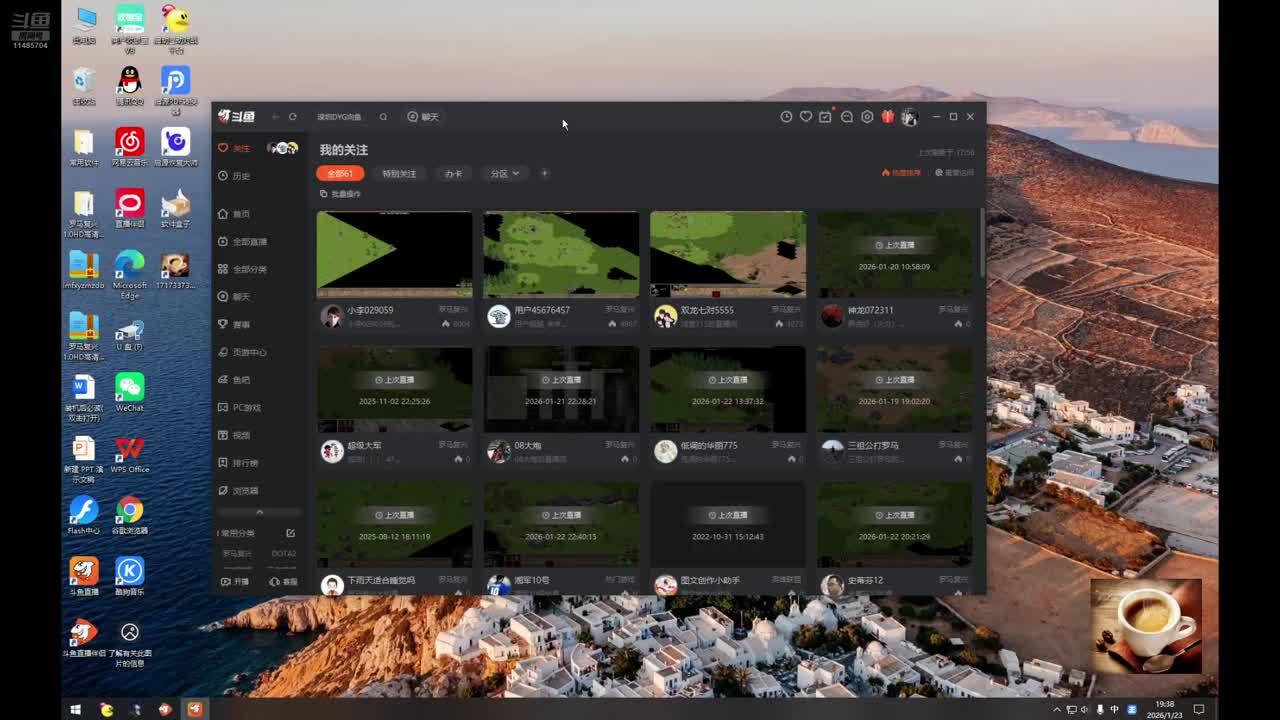Viewport: 1280px width, 720px height.
Task: Select the 特别关注 filter tab
Action: click(x=398, y=174)
